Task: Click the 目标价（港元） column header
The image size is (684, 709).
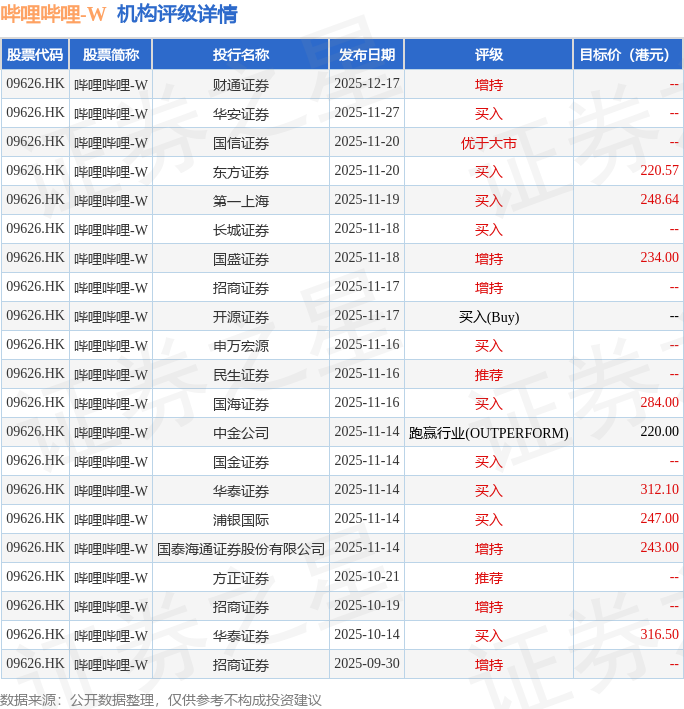Action: tap(628, 55)
